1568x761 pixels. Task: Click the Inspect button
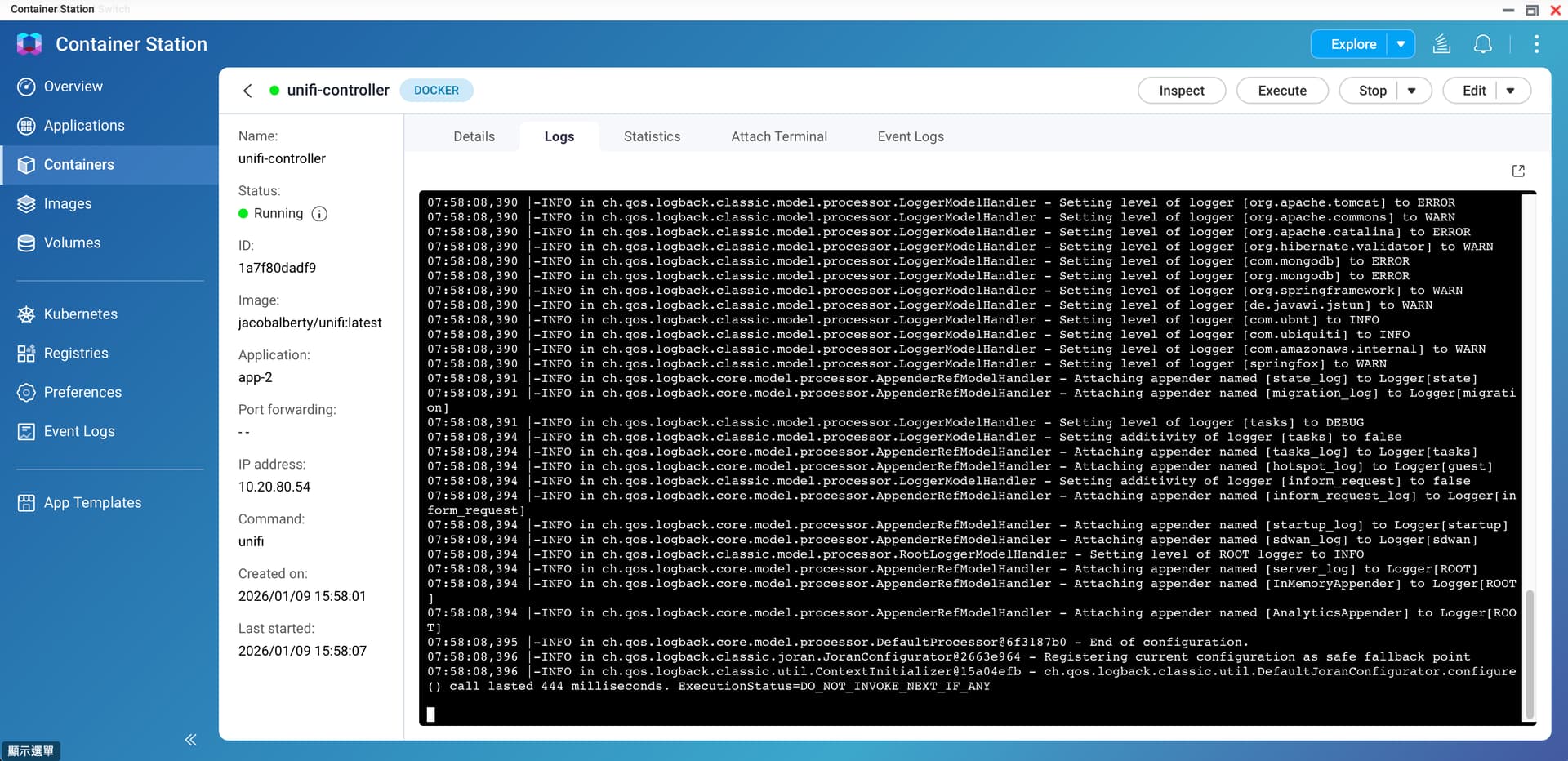pos(1181,91)
